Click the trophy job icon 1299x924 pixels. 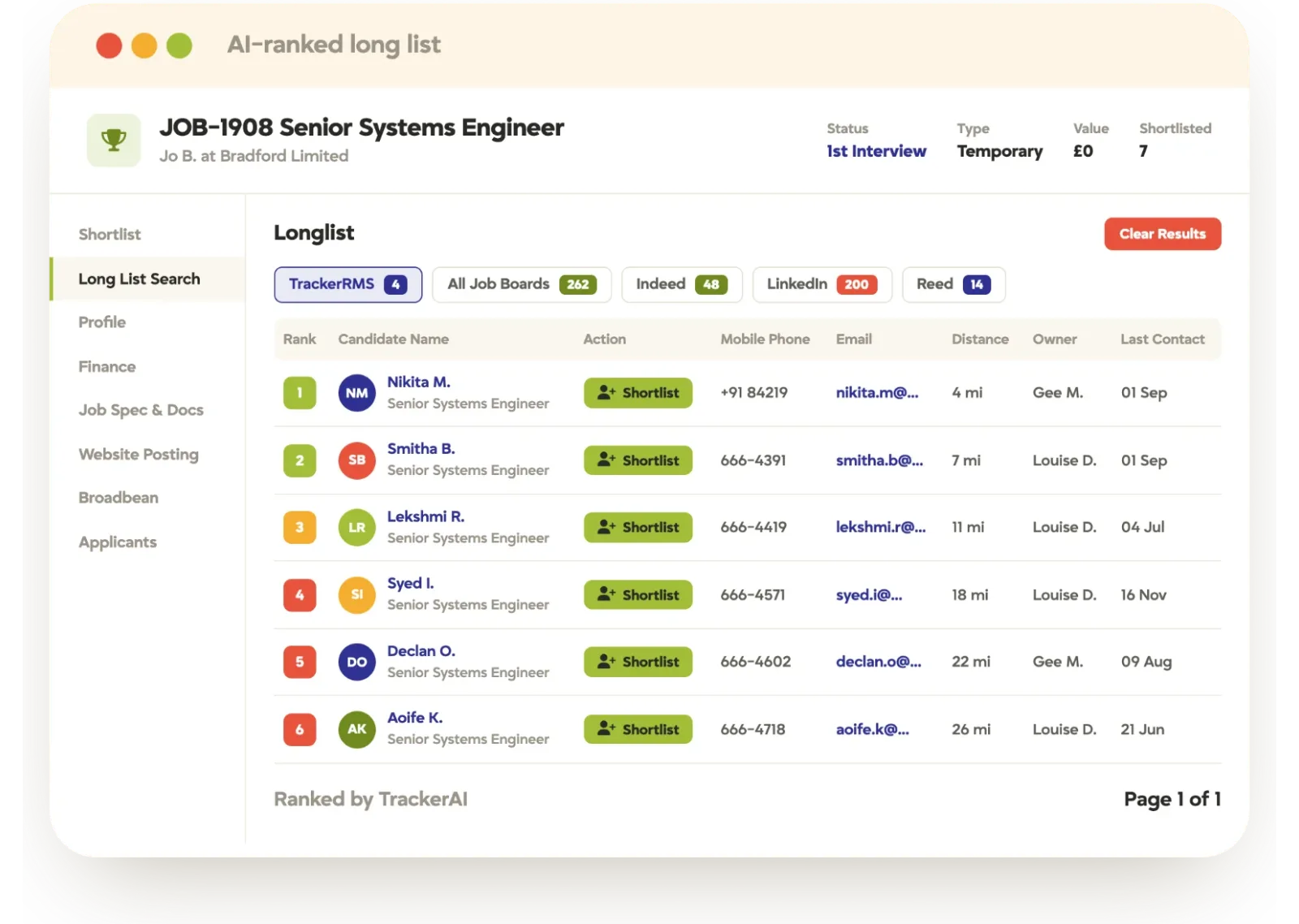[x=114, y=140]
